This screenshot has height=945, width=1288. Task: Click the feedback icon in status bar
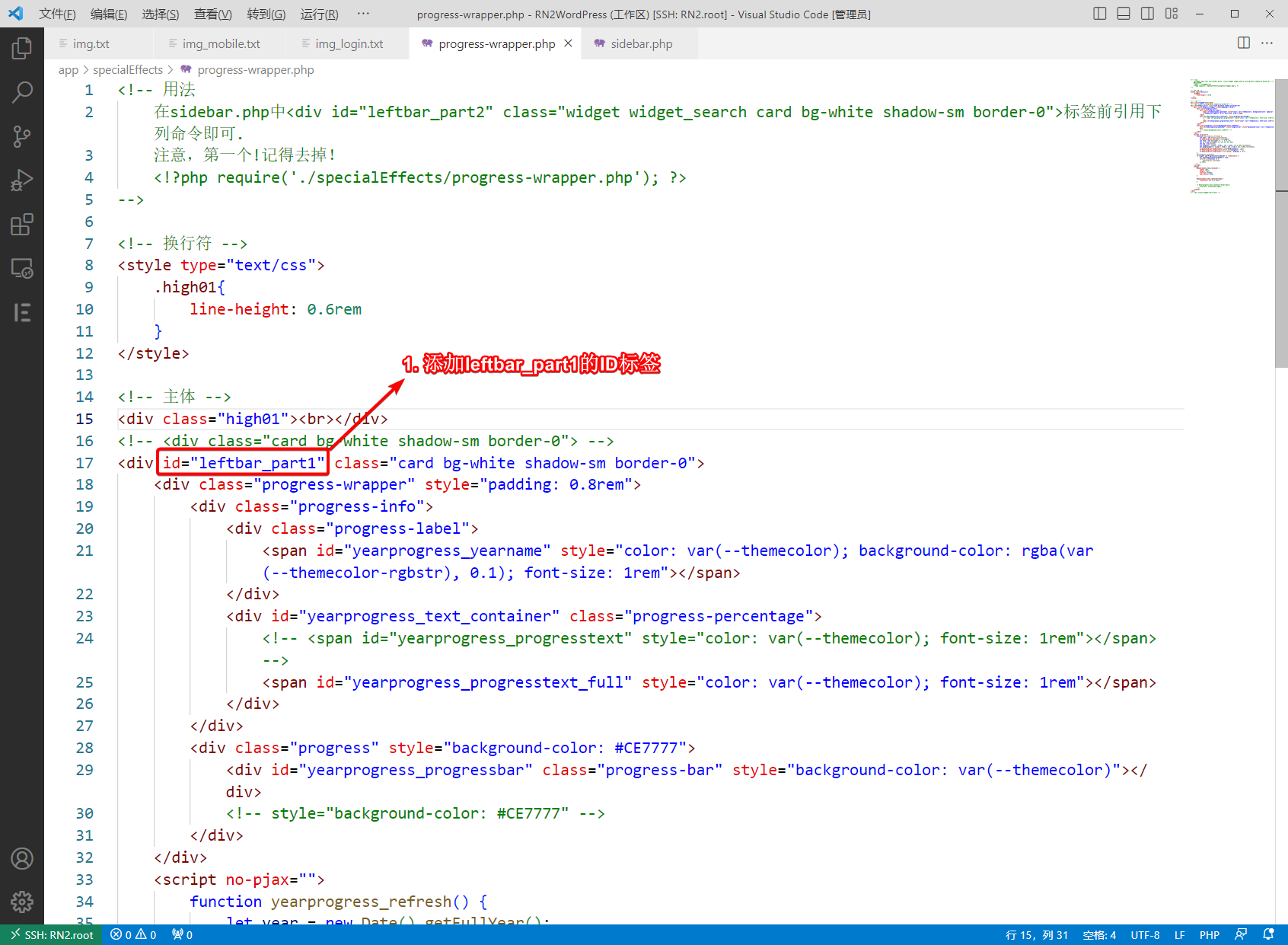pos(1241,935)
